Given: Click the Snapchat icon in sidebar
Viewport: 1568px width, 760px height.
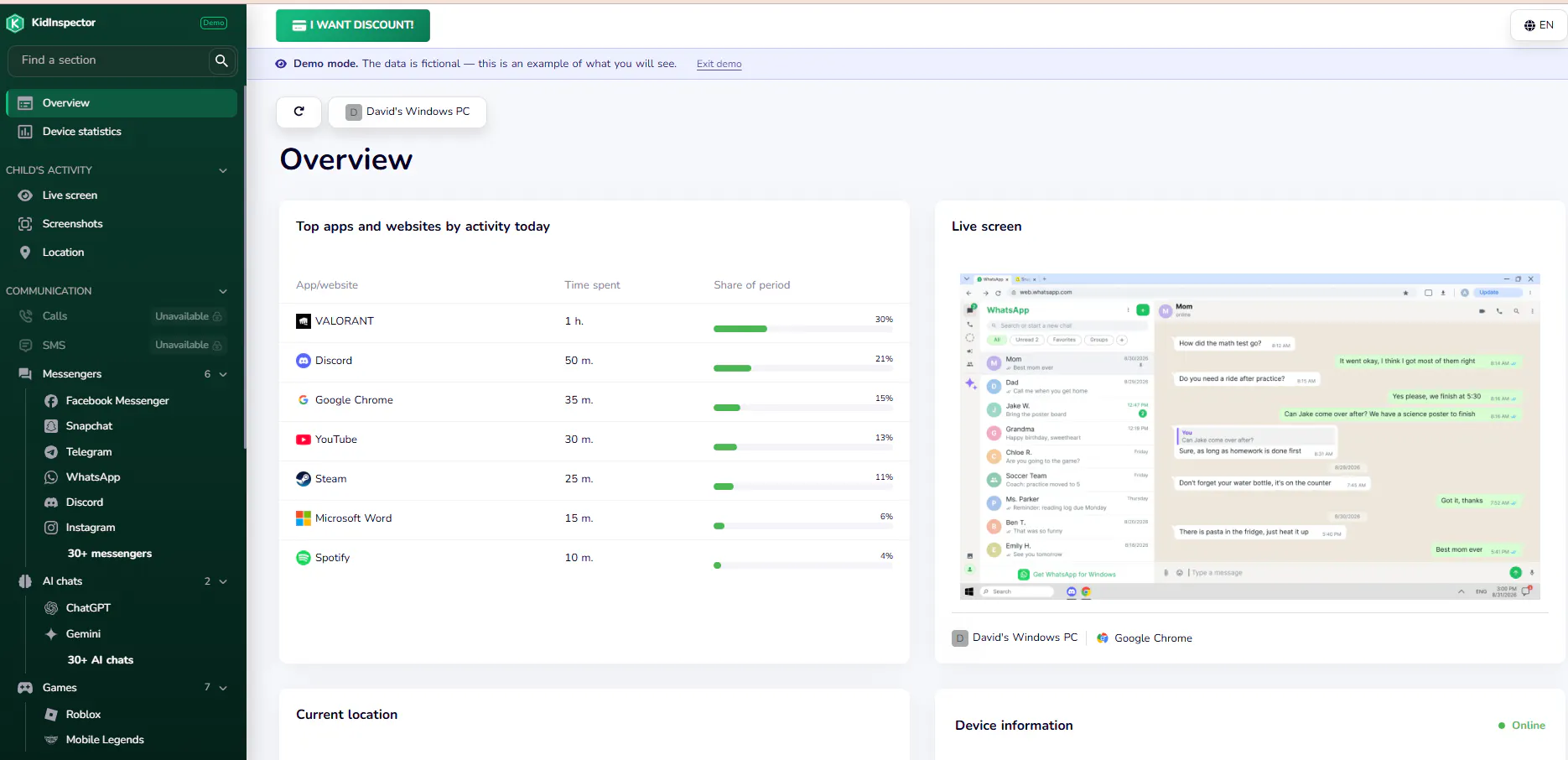Looking at the screenshot, I should [51, 426].
